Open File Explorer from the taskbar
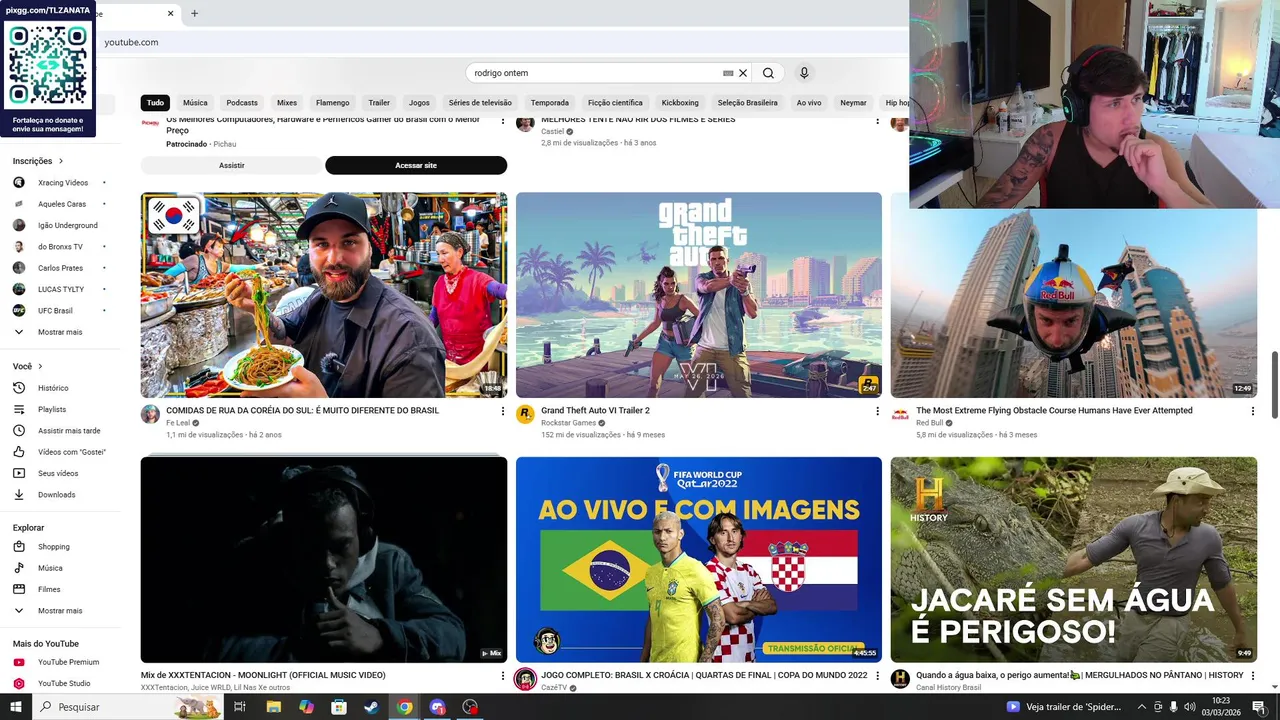Screen dimensions: 1280x720 [273, 707]
